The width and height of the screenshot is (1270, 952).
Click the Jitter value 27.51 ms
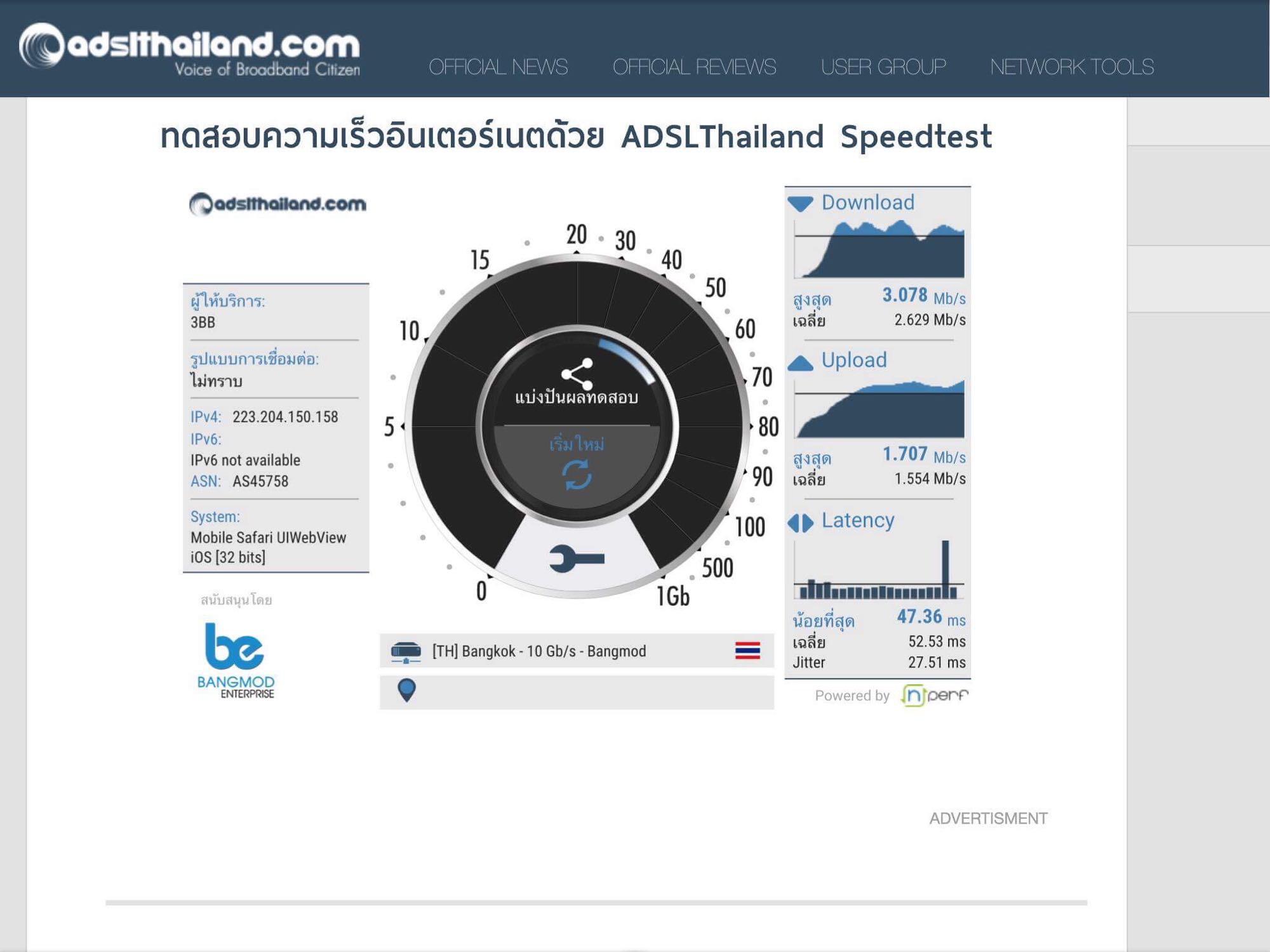coord(937,663)
